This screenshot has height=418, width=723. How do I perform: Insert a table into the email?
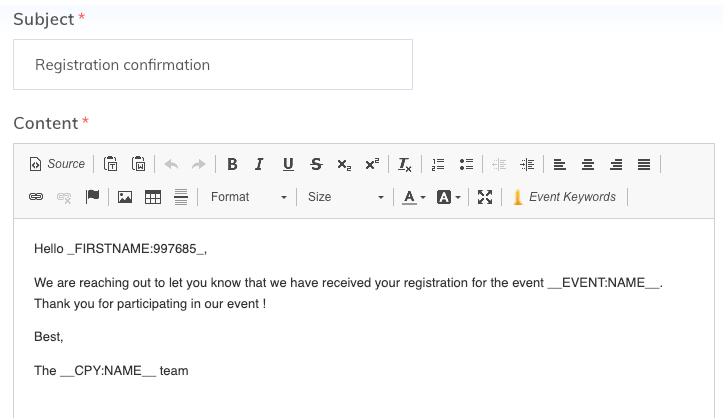pos(153,197)
